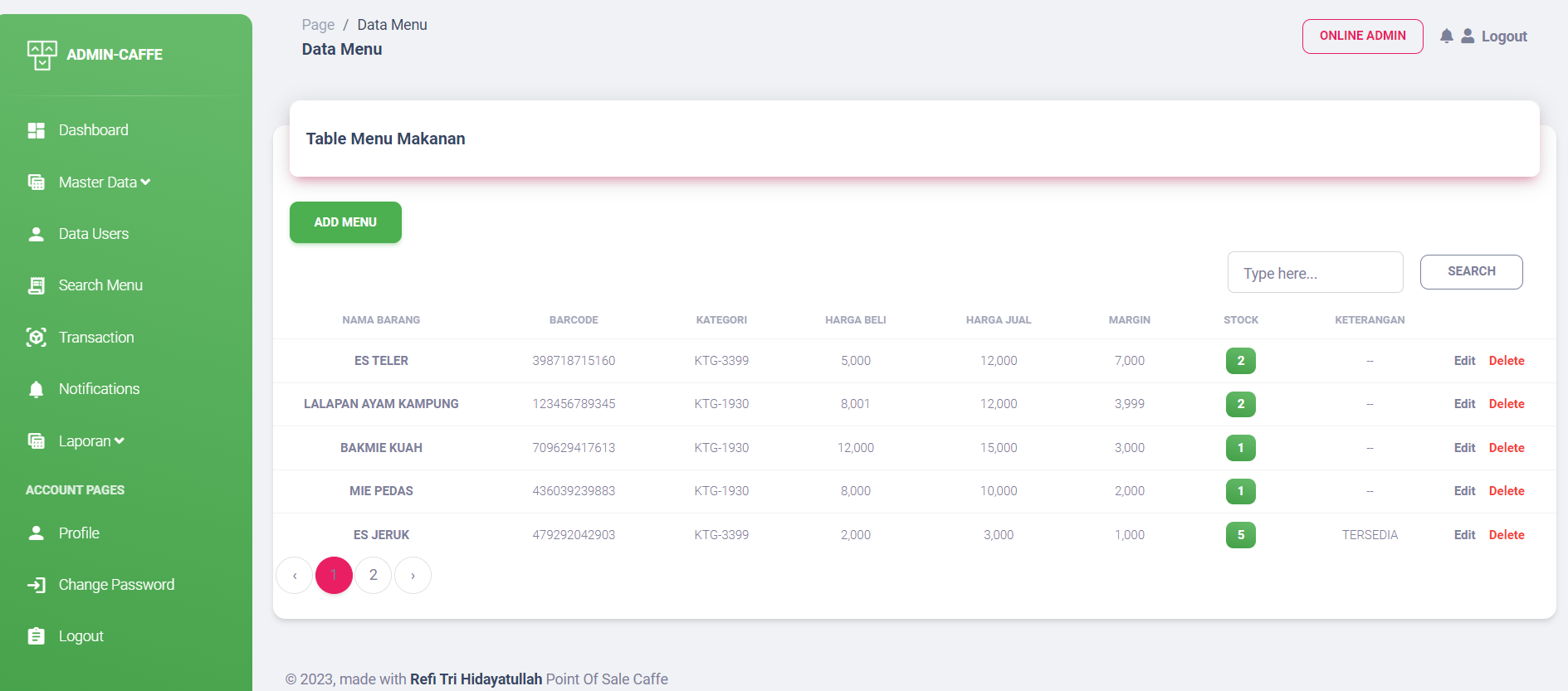Select the Profile person icon
The width and height of the screenshot is (1568, 691).
pos(36,533)
